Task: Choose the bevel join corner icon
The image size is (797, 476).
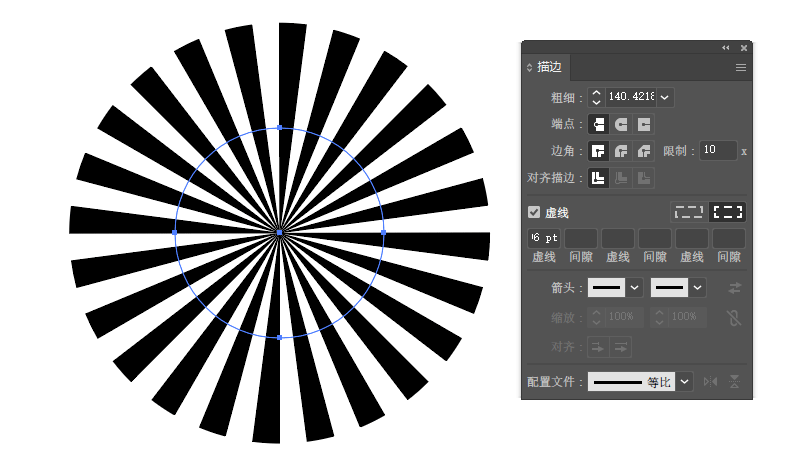Action: [644, 151]
